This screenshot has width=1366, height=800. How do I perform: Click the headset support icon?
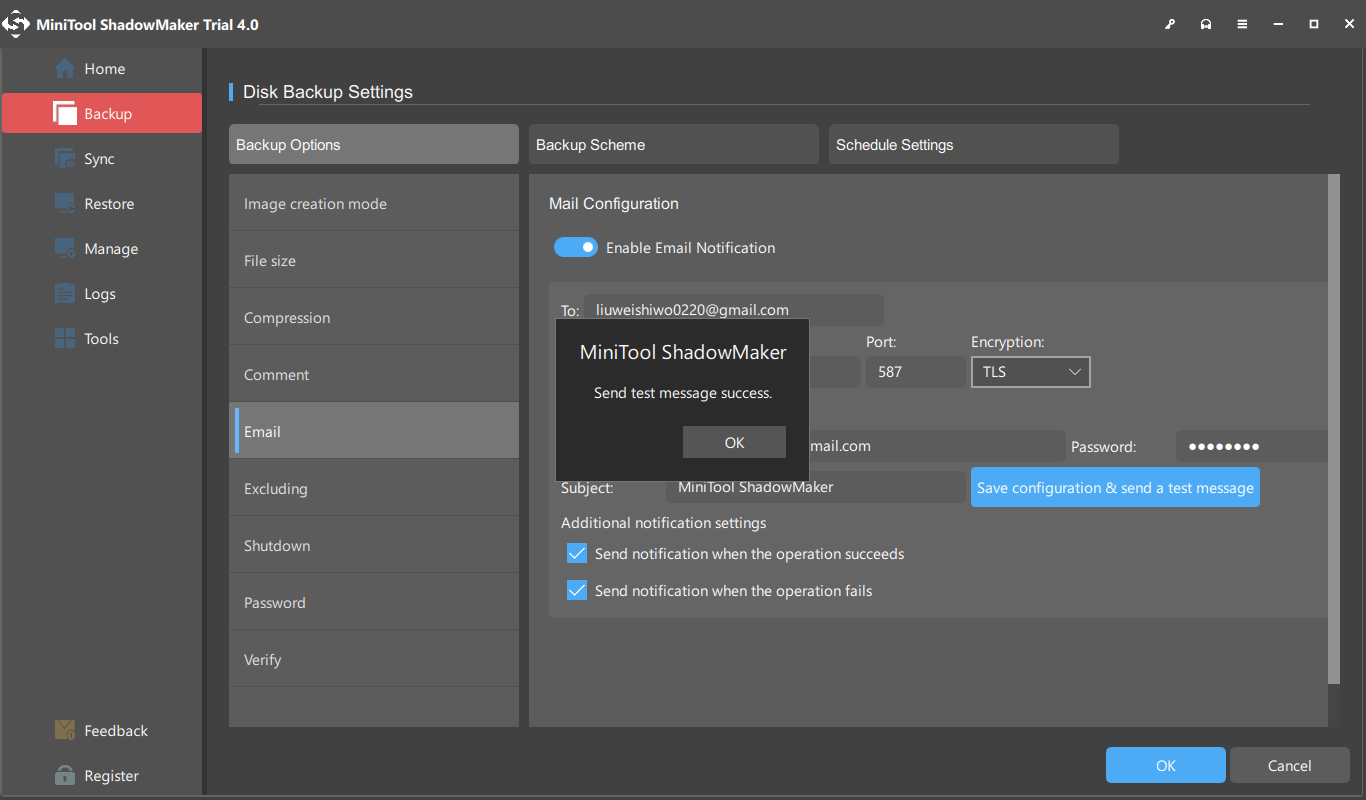1206,24
